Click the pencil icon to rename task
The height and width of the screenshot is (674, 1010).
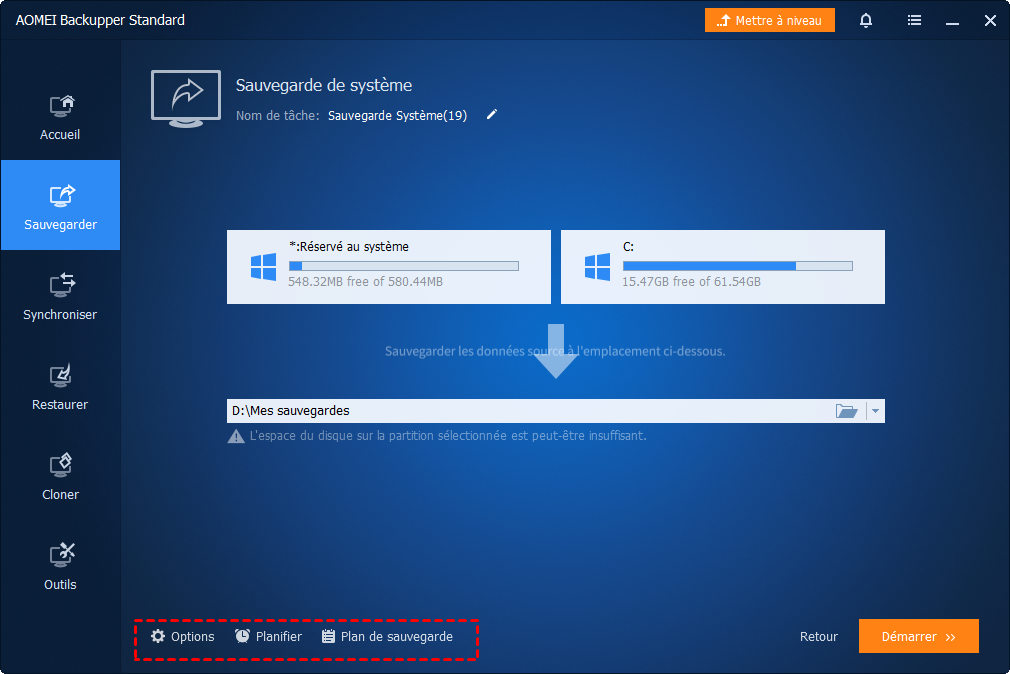tap(491, 115)
